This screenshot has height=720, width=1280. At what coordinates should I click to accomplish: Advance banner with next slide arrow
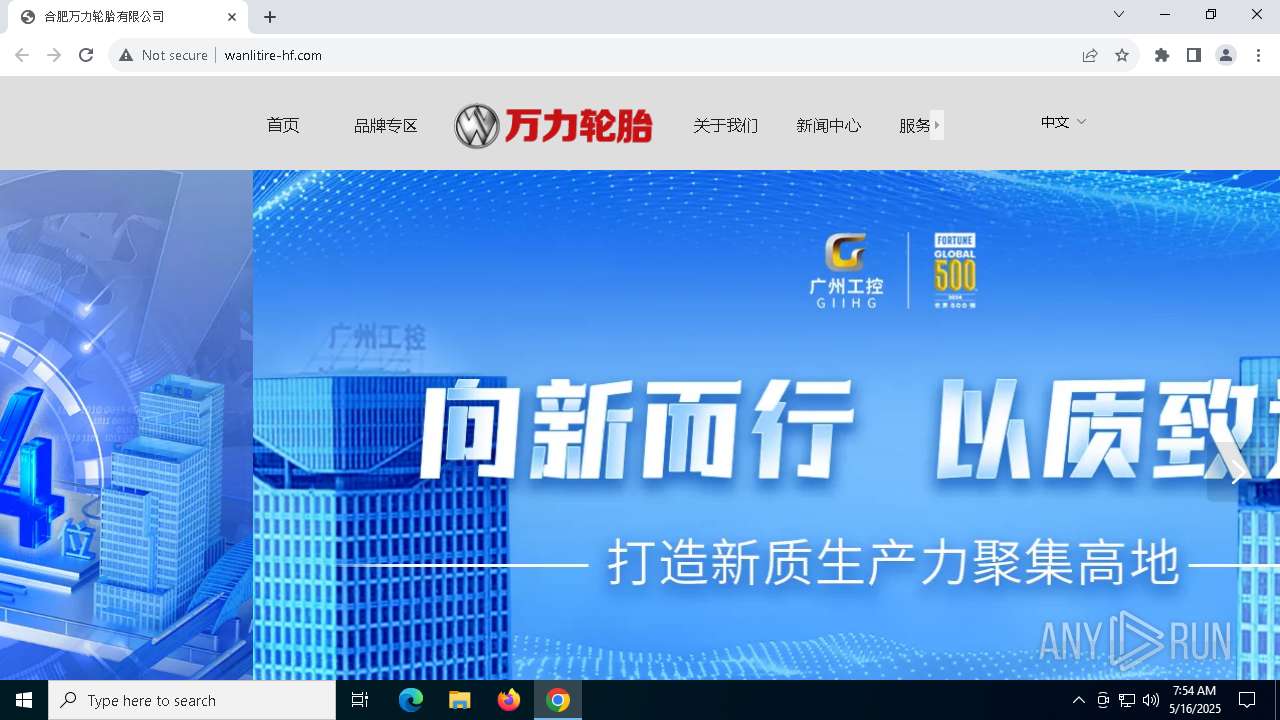tap(1236, 471)
